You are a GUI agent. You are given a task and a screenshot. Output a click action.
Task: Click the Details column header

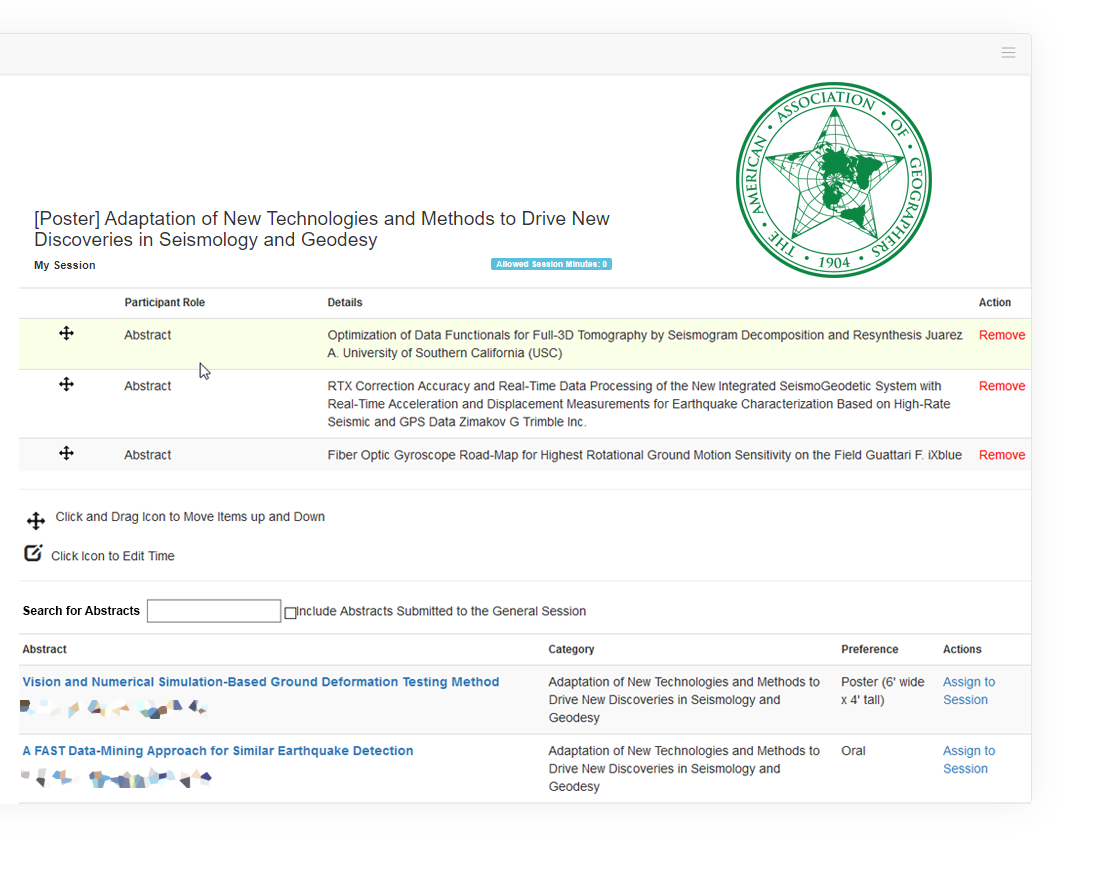(x=344, y=302)
